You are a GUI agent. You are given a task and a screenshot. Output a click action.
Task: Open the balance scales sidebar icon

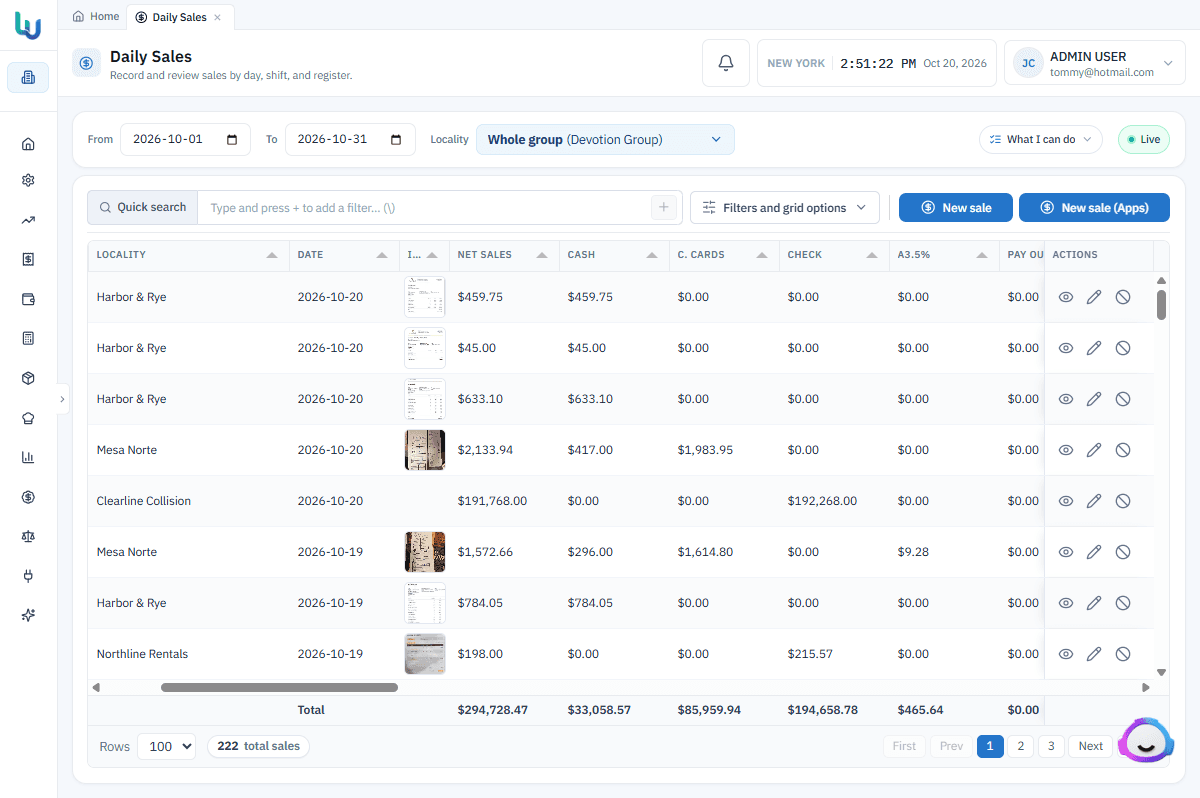point(28,536)
